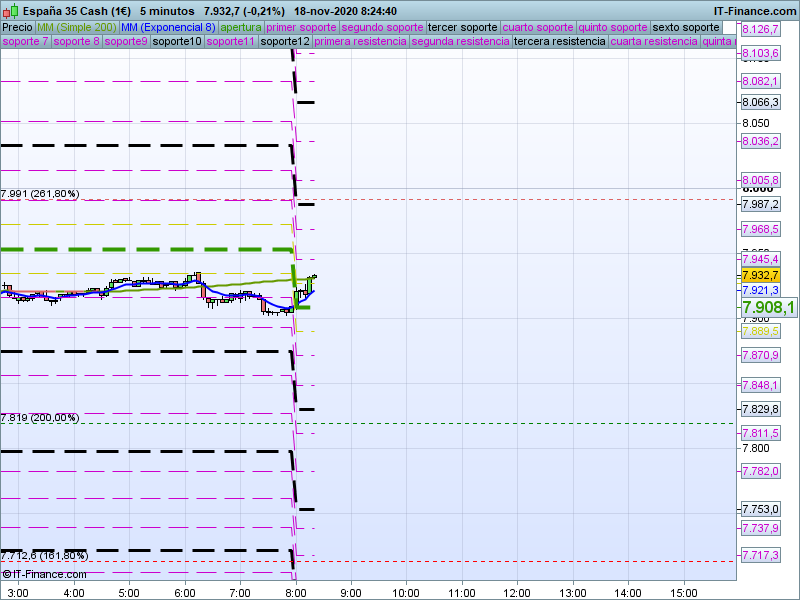800x600 pixels.
Task: Click the green 7.908,1 price label
Action: pos(768,308)
